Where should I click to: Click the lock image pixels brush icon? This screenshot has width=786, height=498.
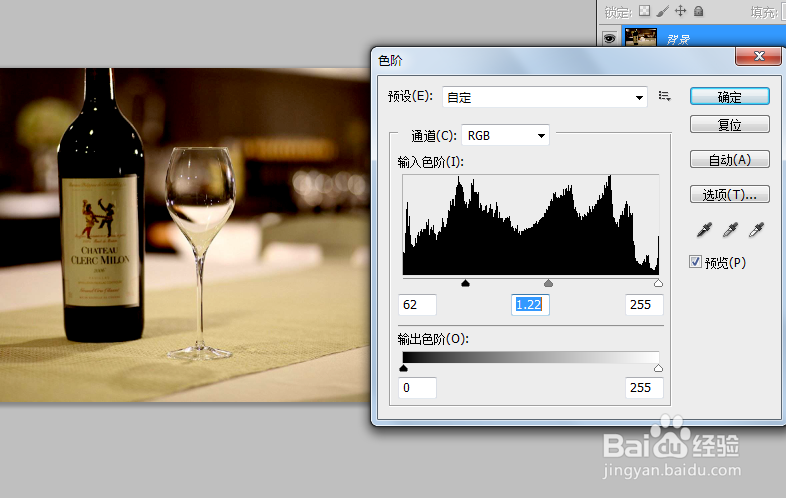663,11
